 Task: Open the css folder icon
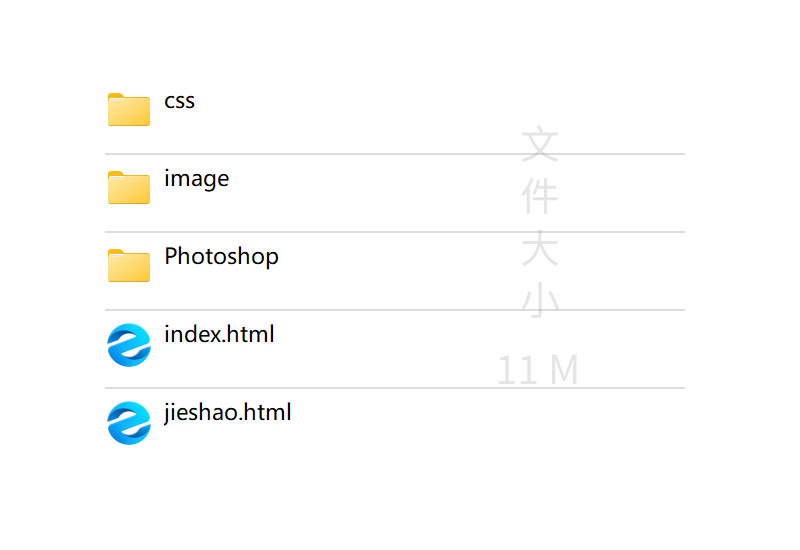pos(129,109)
